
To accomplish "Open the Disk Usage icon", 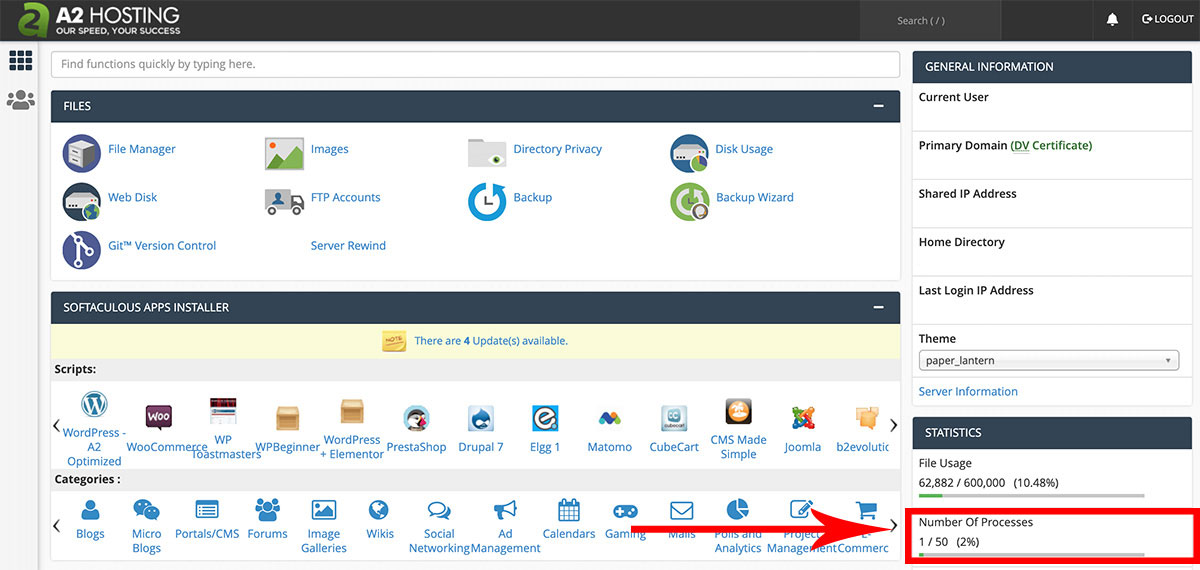I will click(x=690, y=153).
